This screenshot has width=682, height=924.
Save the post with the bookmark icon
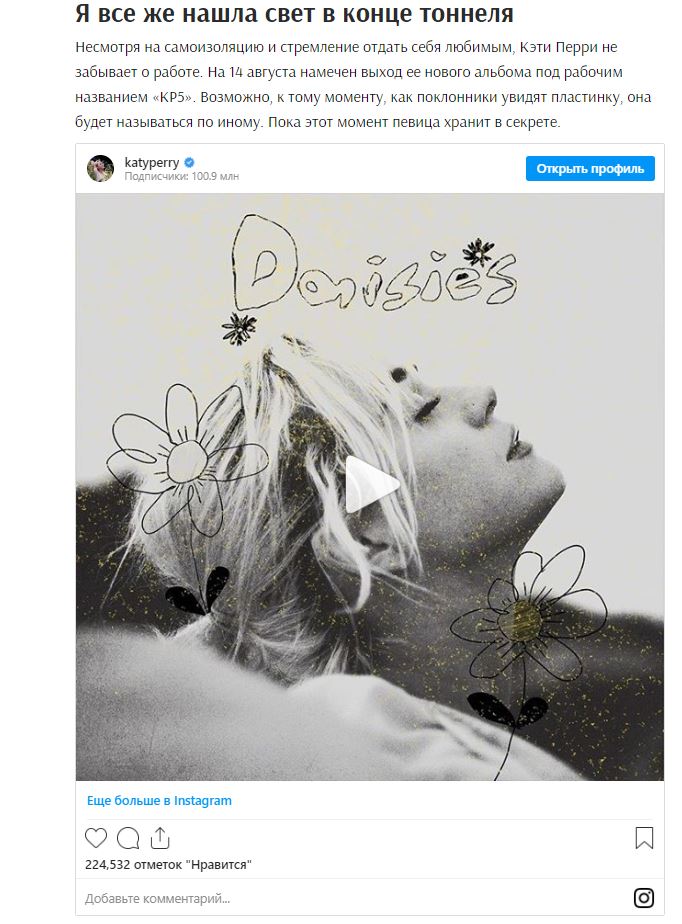[x=644, y=837]
